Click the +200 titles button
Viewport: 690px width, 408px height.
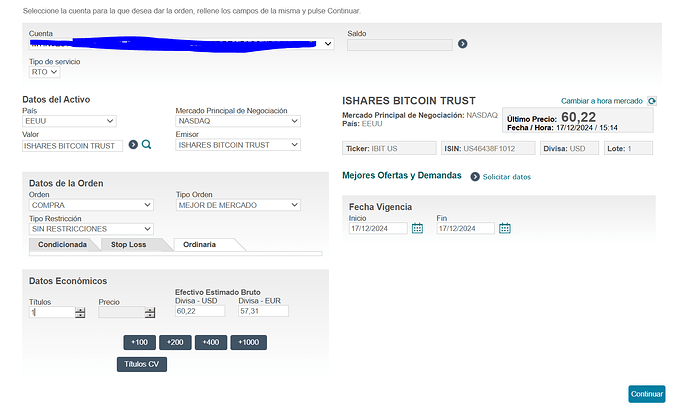[175, 342]
